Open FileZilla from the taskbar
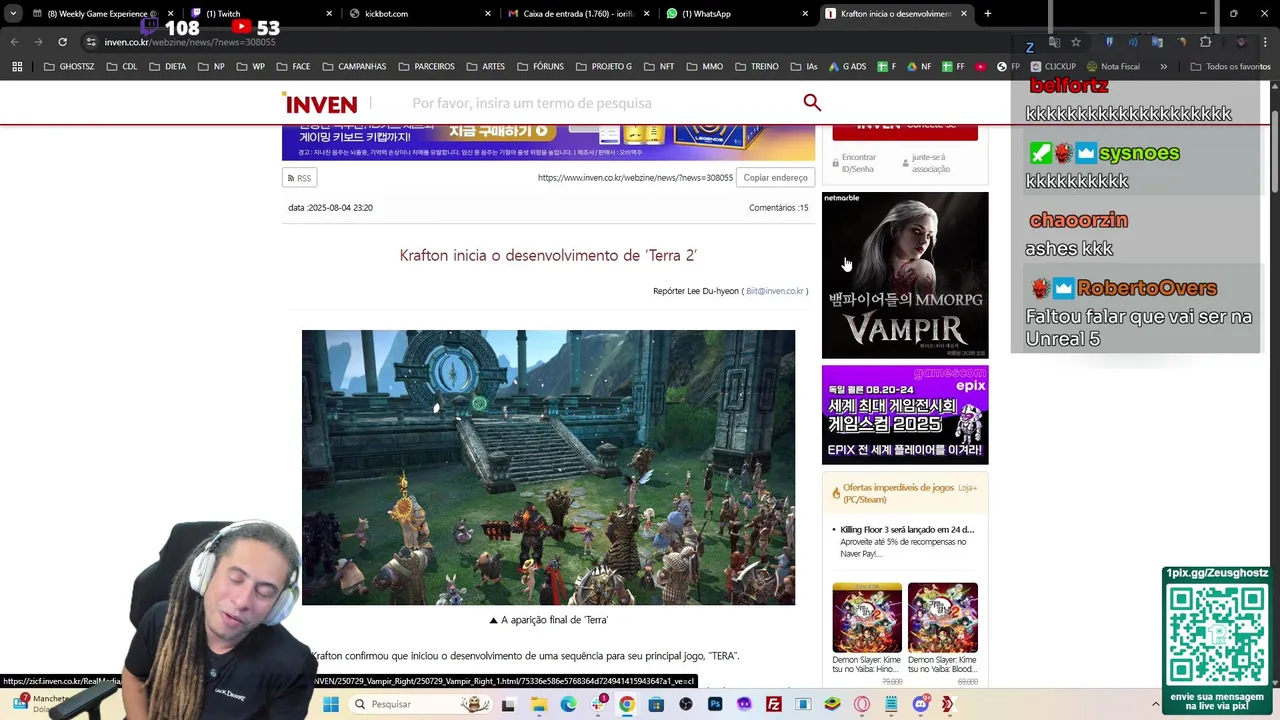The height and width of the screenshot is (720, 1280). pos(773,704)
